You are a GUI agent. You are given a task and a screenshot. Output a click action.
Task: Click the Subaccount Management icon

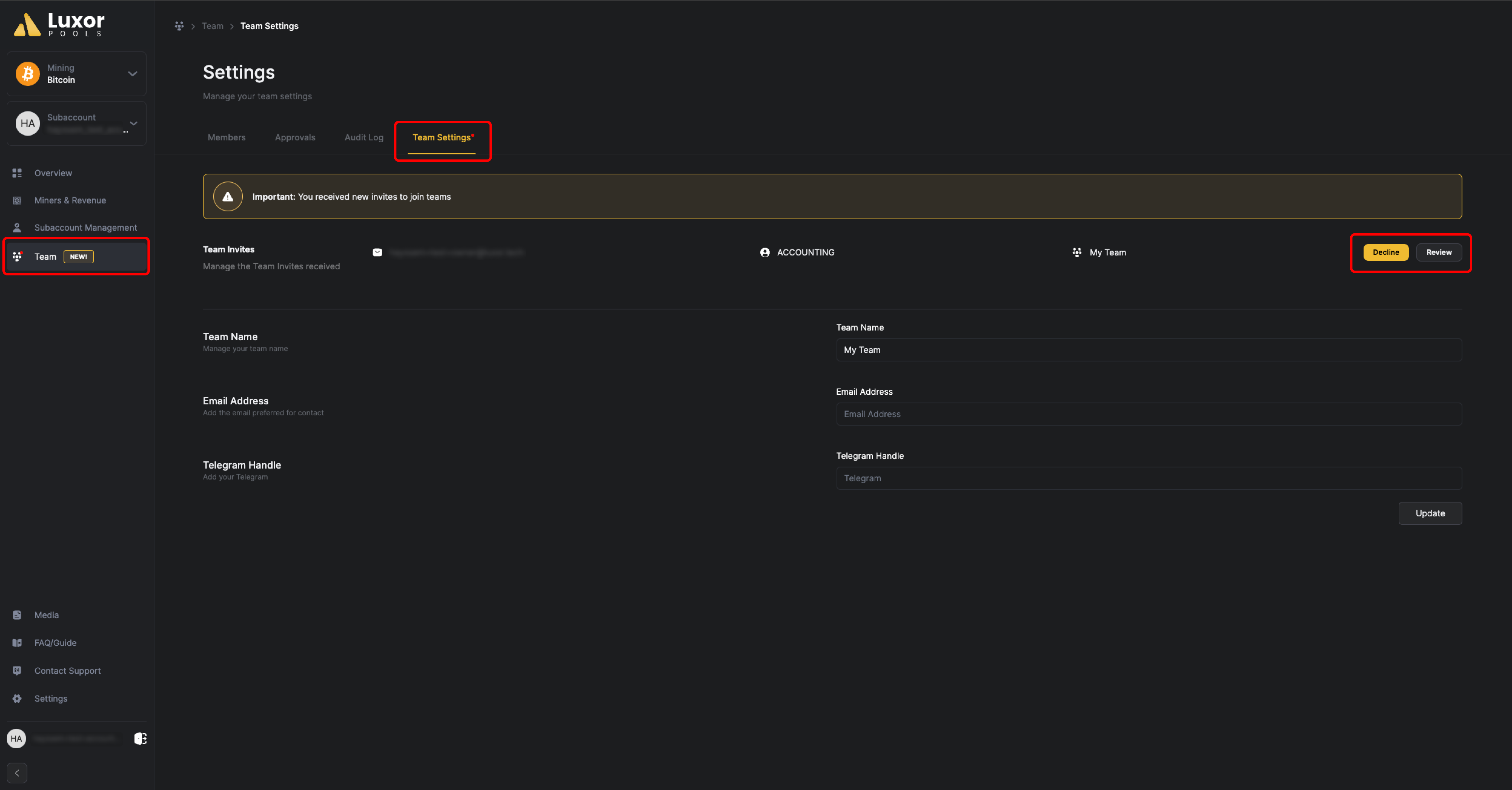click(18, 227)
